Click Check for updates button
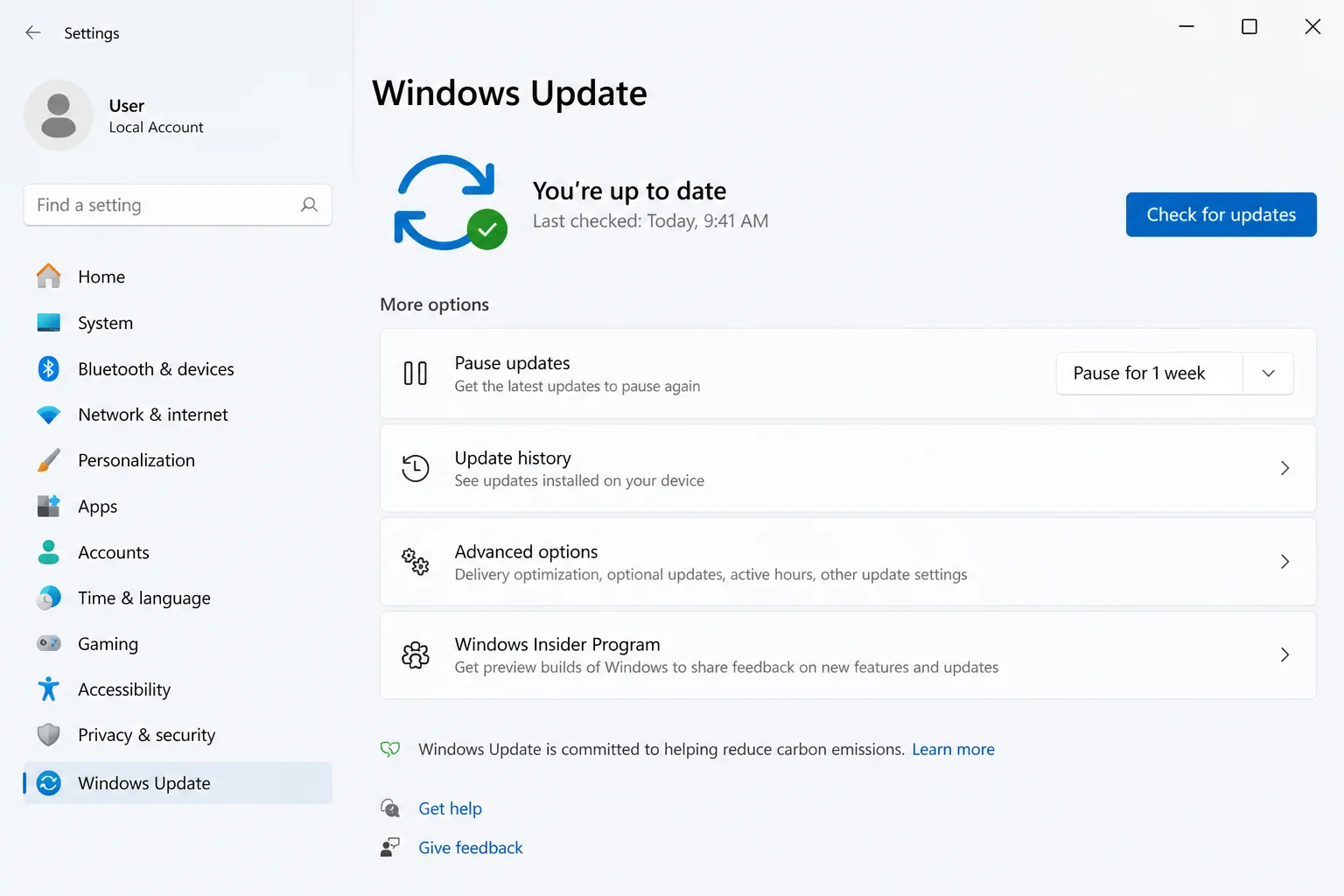This screenshot has width=1344, height=896. pos(1221,214)
